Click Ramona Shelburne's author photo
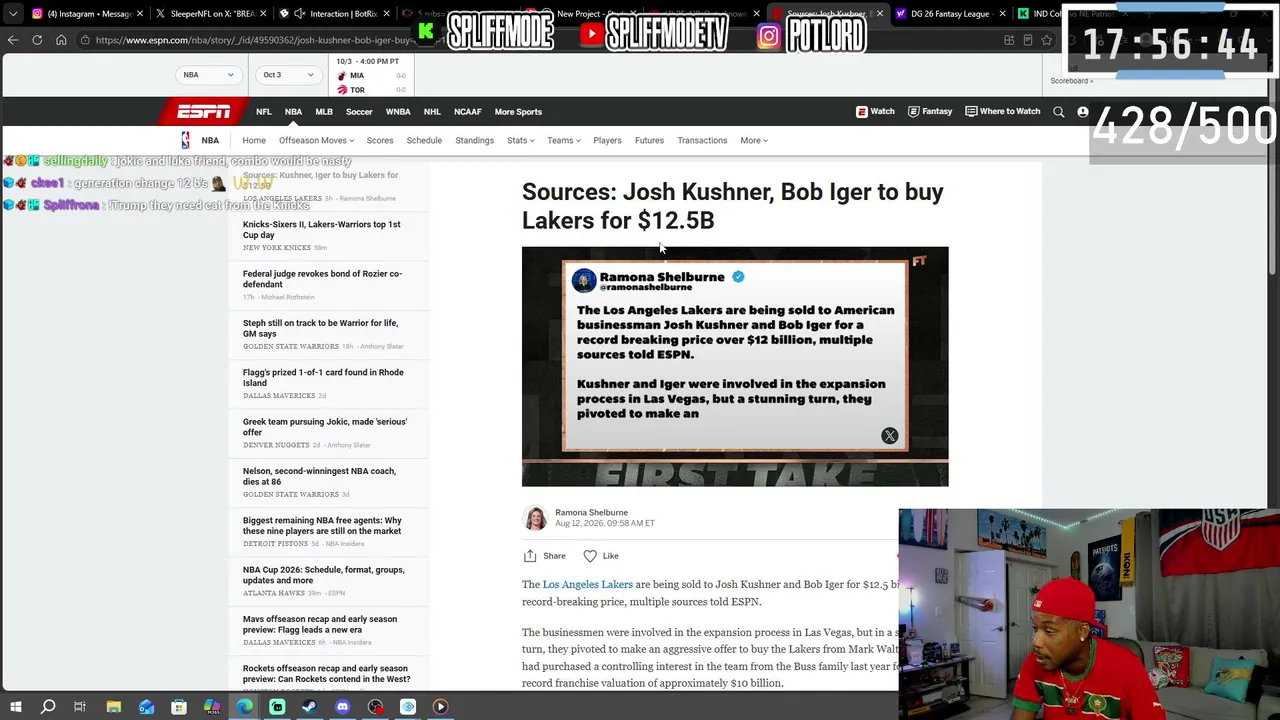 pyautogui.click(x=536, y=518)
